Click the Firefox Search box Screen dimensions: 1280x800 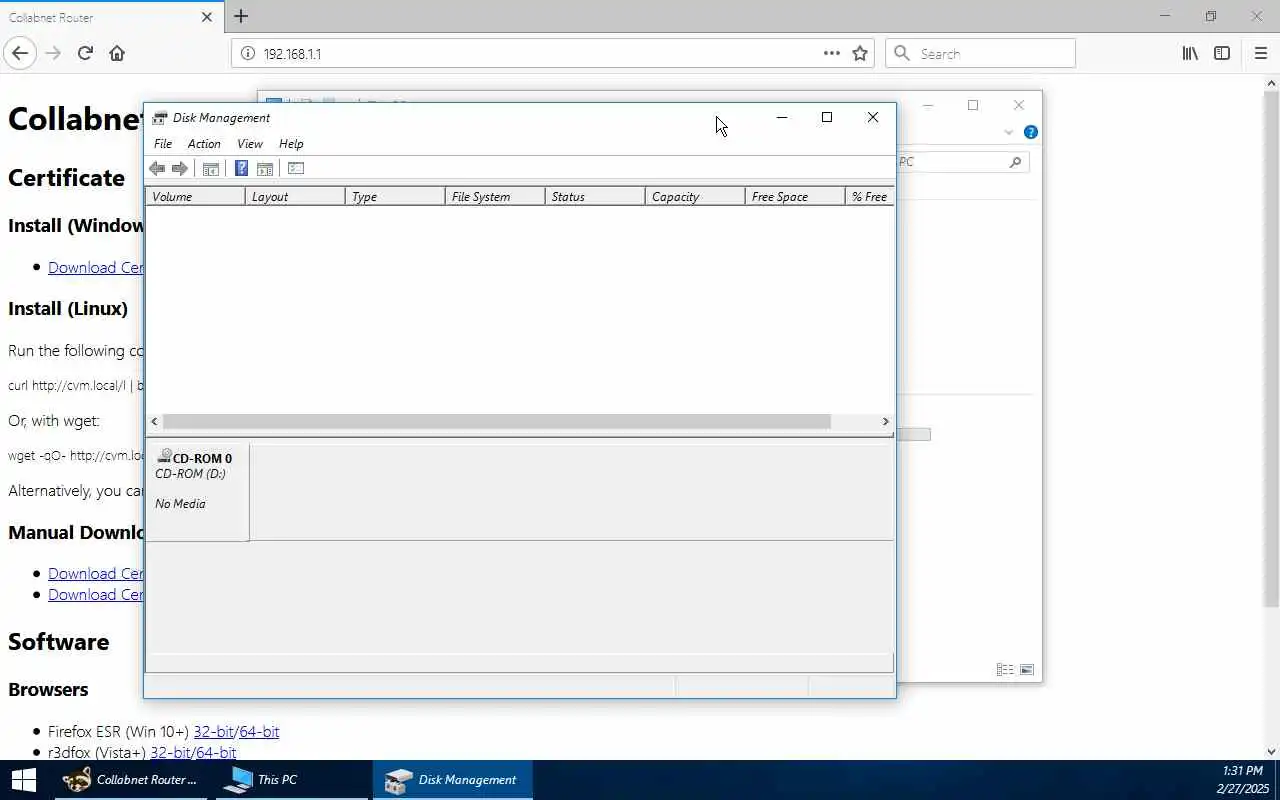point(980,53)
